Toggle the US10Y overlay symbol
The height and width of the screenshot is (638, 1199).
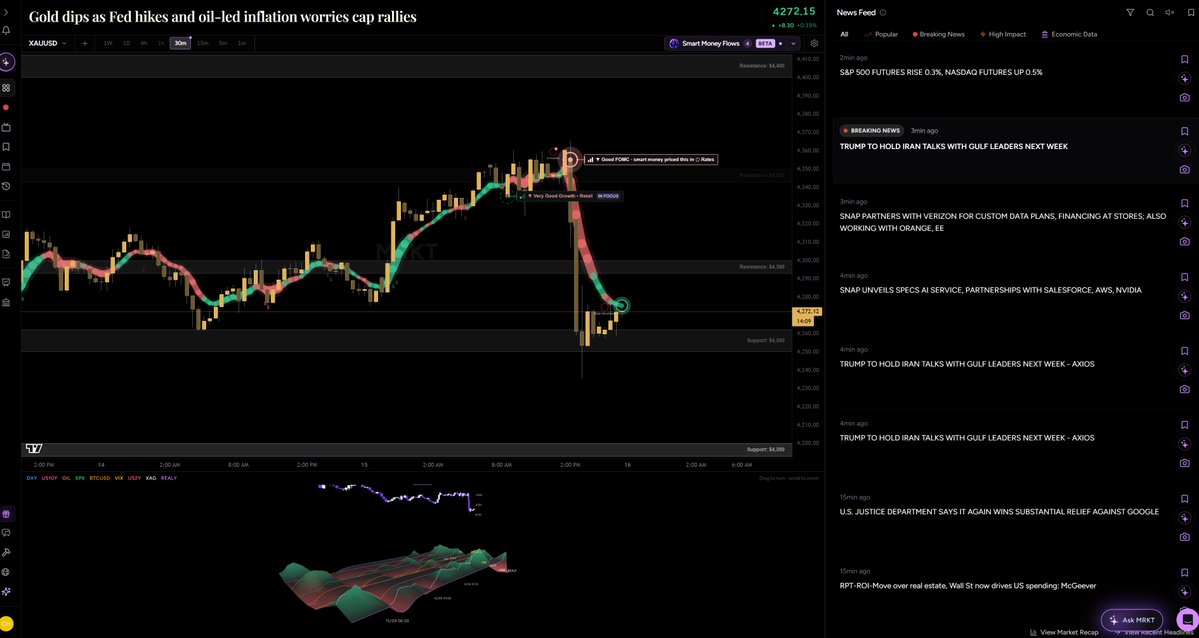[x=50, y=478]
